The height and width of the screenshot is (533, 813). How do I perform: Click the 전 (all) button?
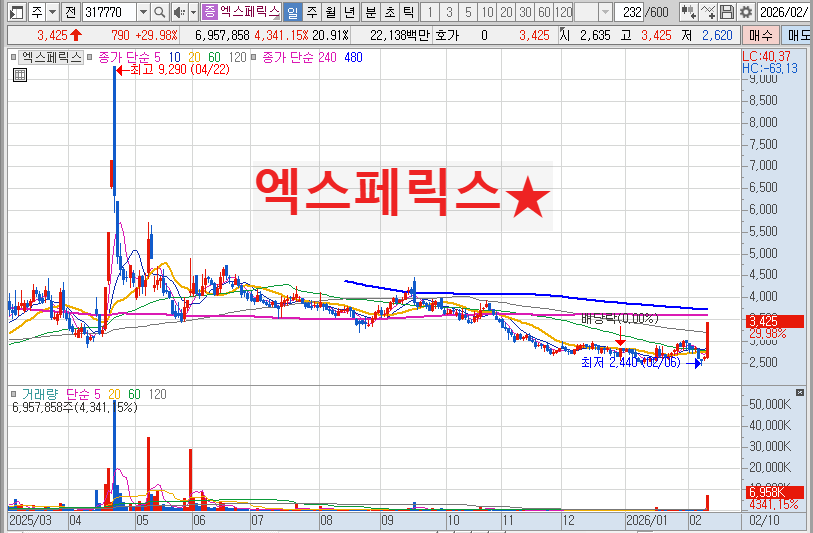coord(71,12)
